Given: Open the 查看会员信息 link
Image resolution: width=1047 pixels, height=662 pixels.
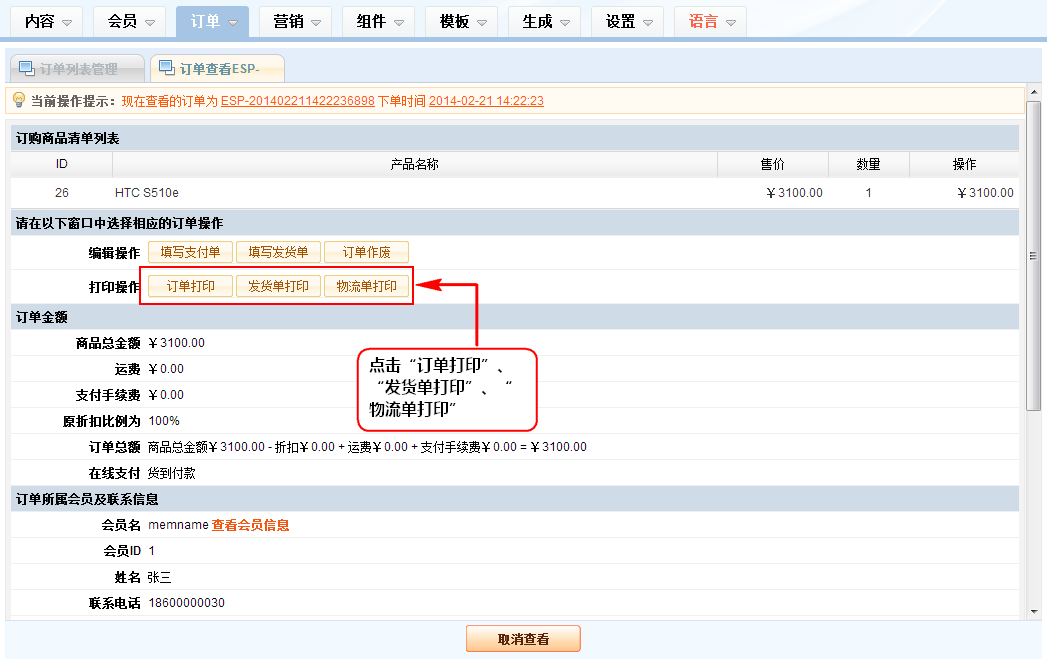Looking at the screenshot, I should (250, 525).
